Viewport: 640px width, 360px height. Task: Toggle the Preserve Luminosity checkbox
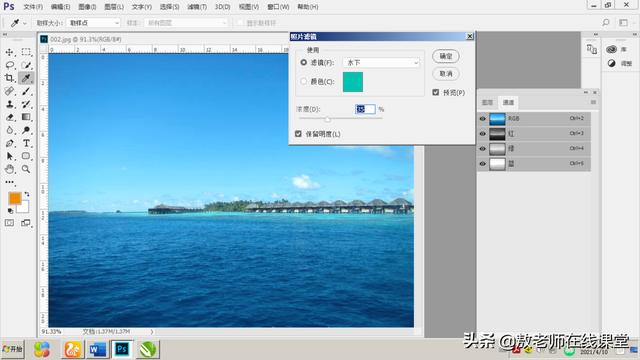click(298, 134)
